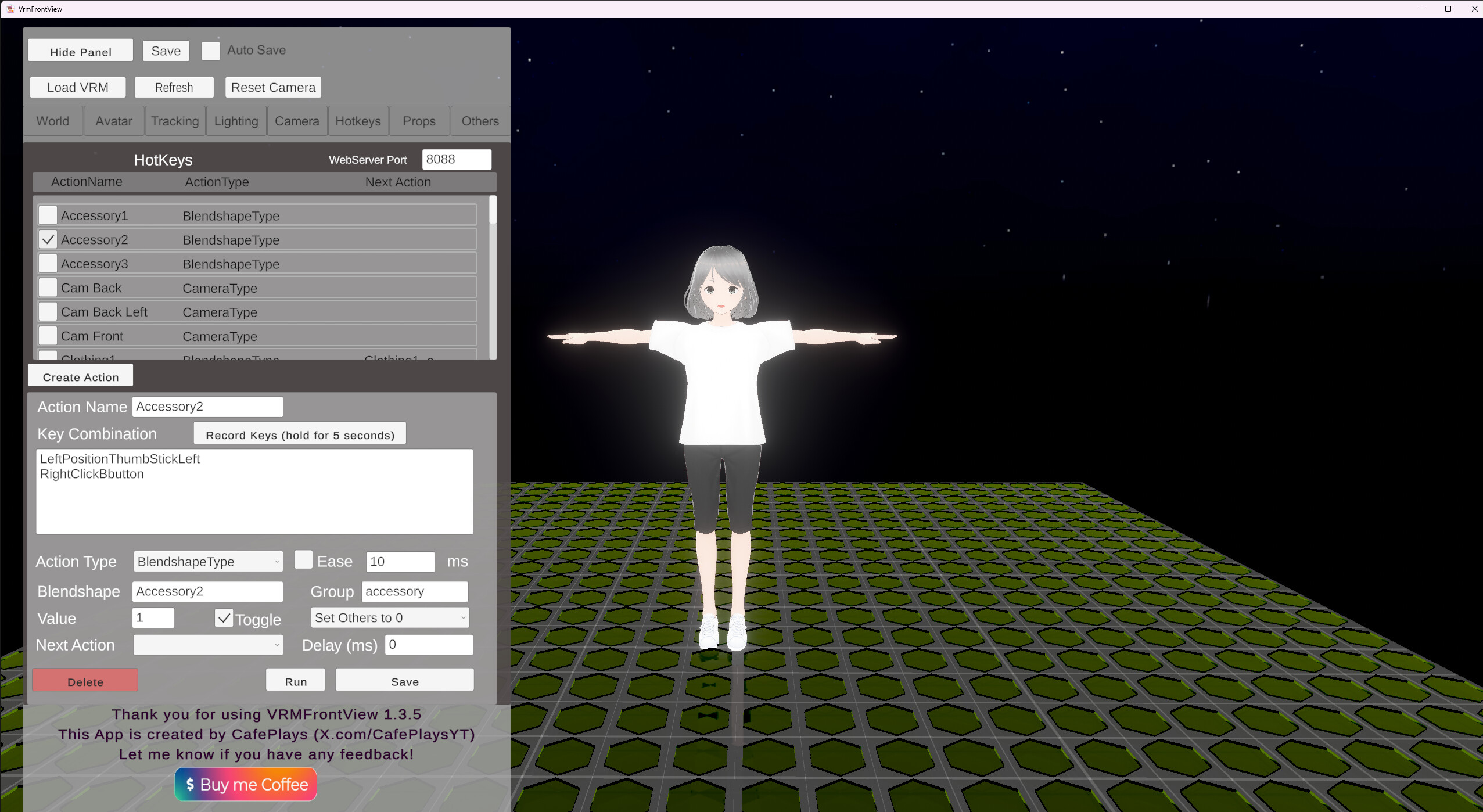This screenshot has height=812, width=1483.
Task: Open the Set Others to 0 dropdown
Action: [x=389, y=617]
